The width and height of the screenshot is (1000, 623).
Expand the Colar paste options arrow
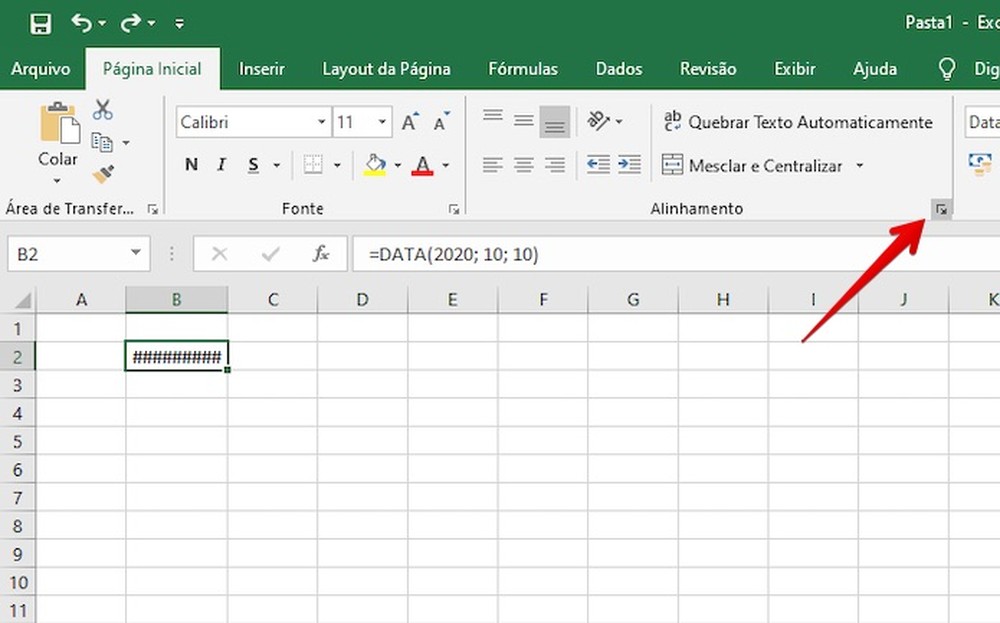tap(57, 181)
